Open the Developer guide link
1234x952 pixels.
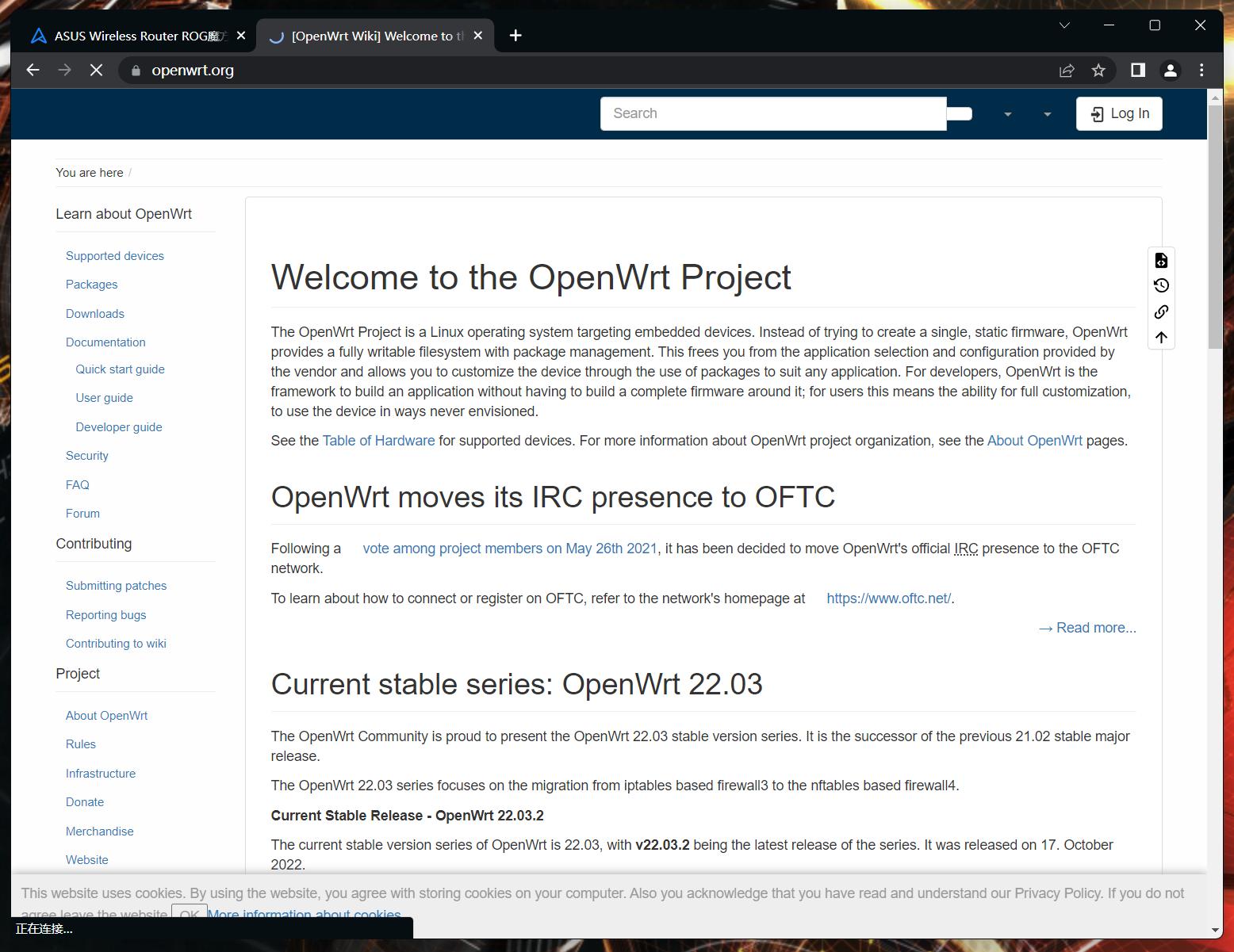tap(119, 427)
